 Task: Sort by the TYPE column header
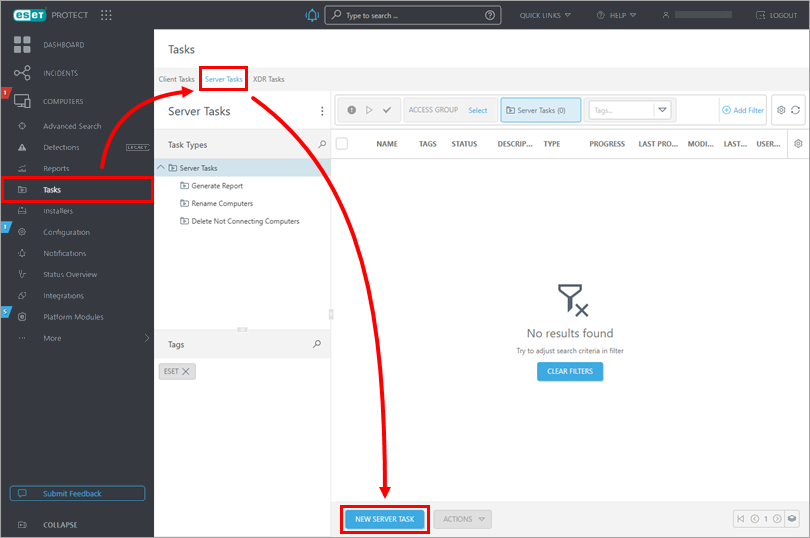click(552, 144)
